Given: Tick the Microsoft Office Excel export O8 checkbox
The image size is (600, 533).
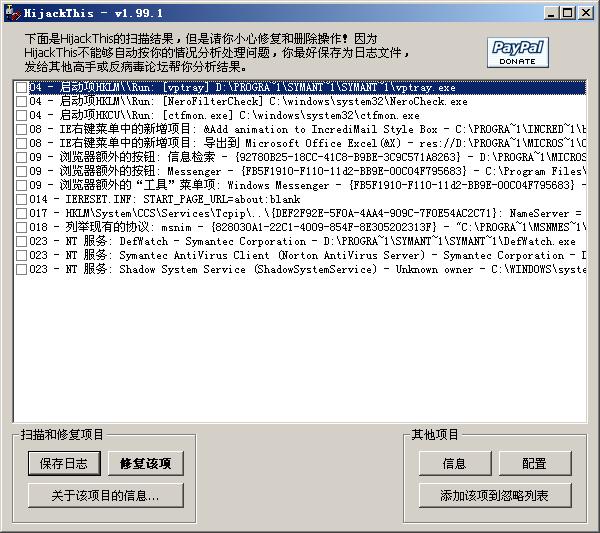Looking at the screenshot, I should pos(21,143).
